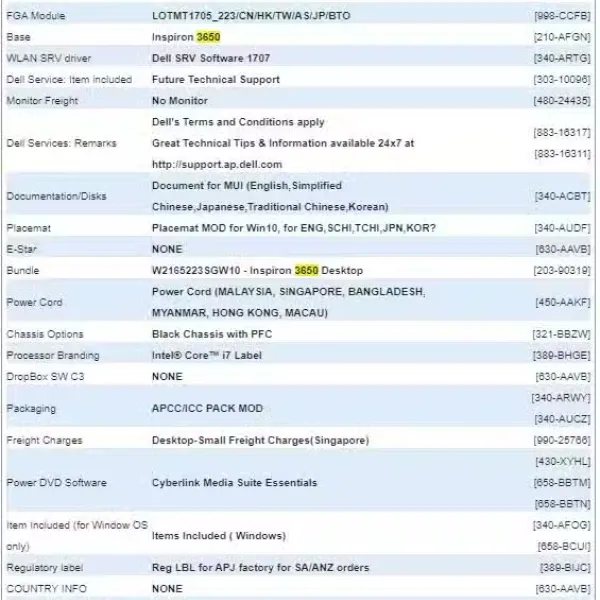Click W2165223SGW10 bundle description

coord(257,271)
